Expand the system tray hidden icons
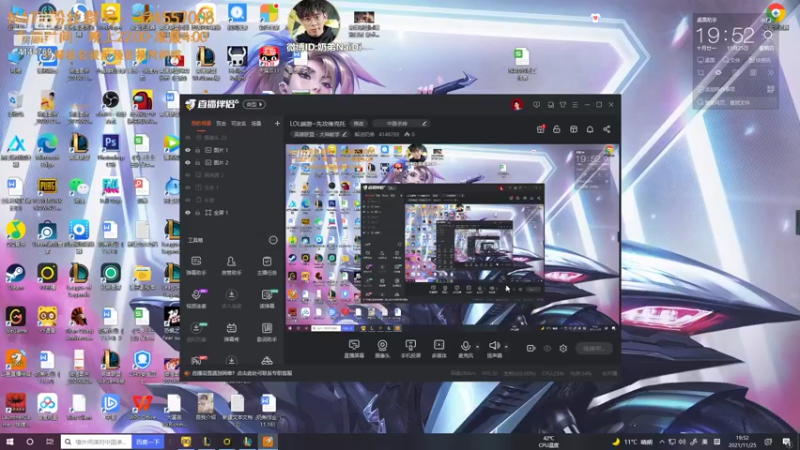Viewport: 800px width, 450px height. 662,442
